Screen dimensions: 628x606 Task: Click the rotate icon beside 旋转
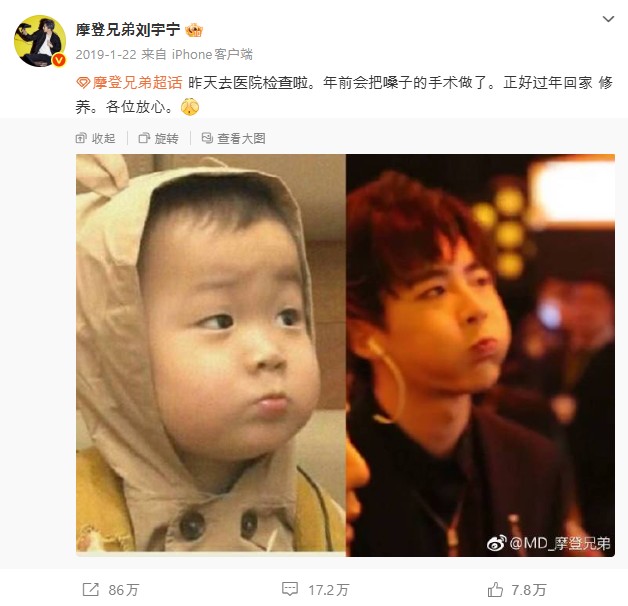[x=144, y=138]
